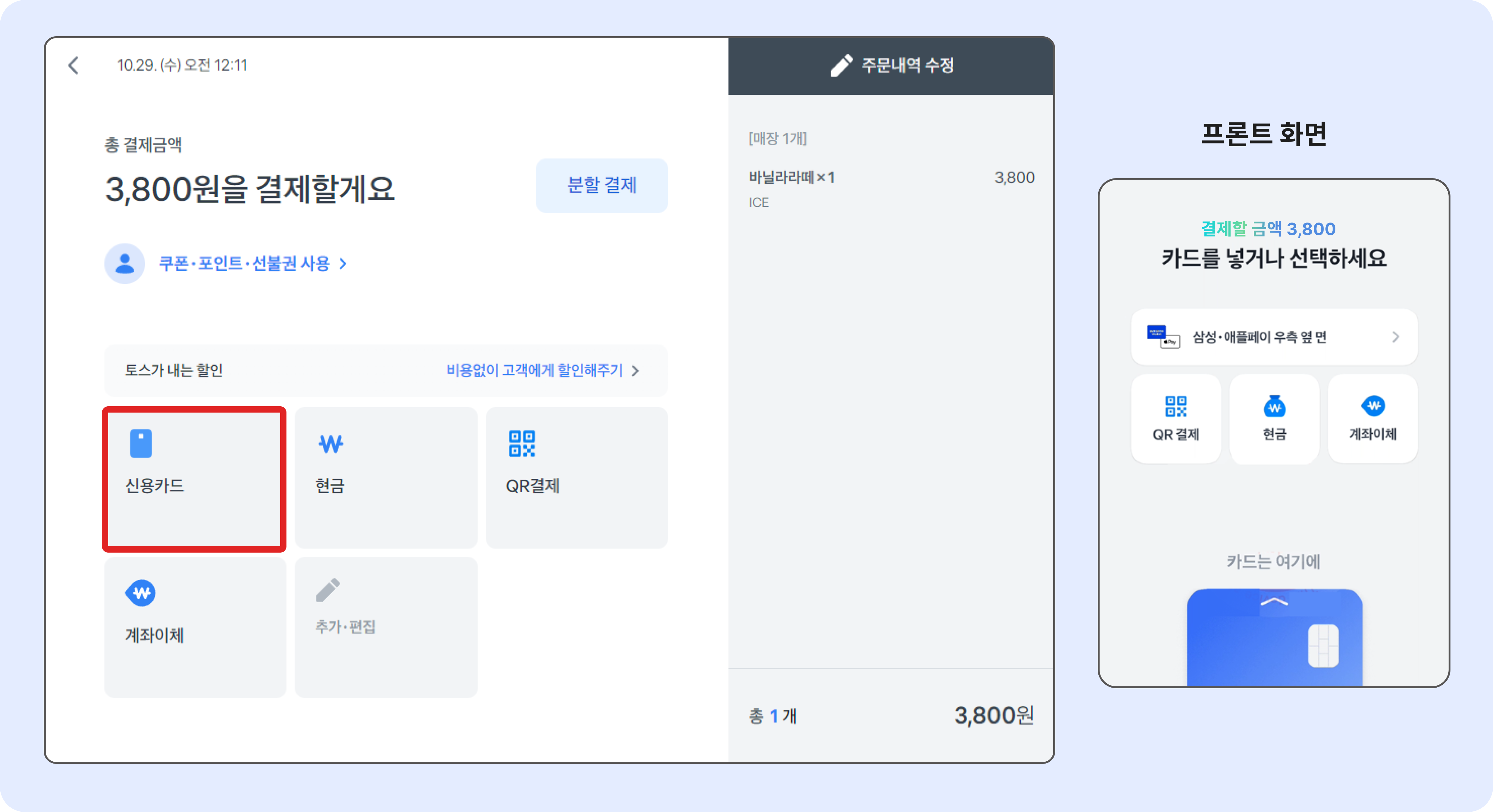1493x812 pixels.
Task: Tap the blue card insert illustration
Action: tap(1274, 637)
